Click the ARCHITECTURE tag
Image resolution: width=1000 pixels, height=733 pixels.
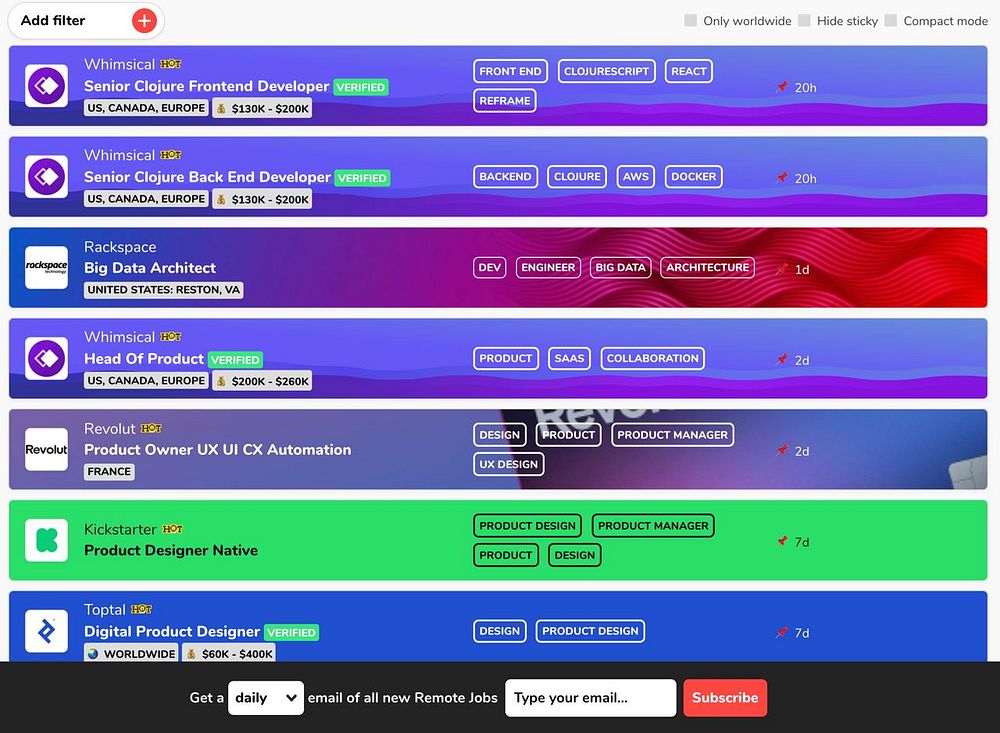click(708, 267)
